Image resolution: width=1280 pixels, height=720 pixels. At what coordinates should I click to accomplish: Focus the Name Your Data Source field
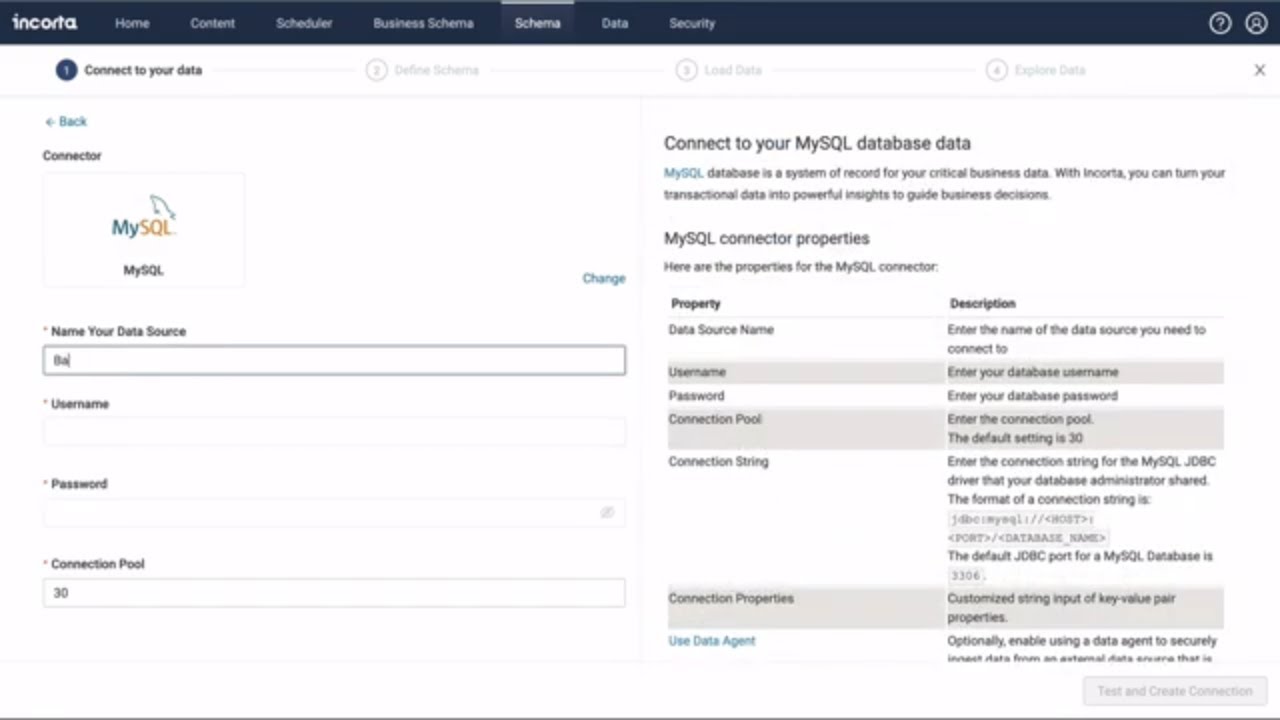tap(334, 360)
